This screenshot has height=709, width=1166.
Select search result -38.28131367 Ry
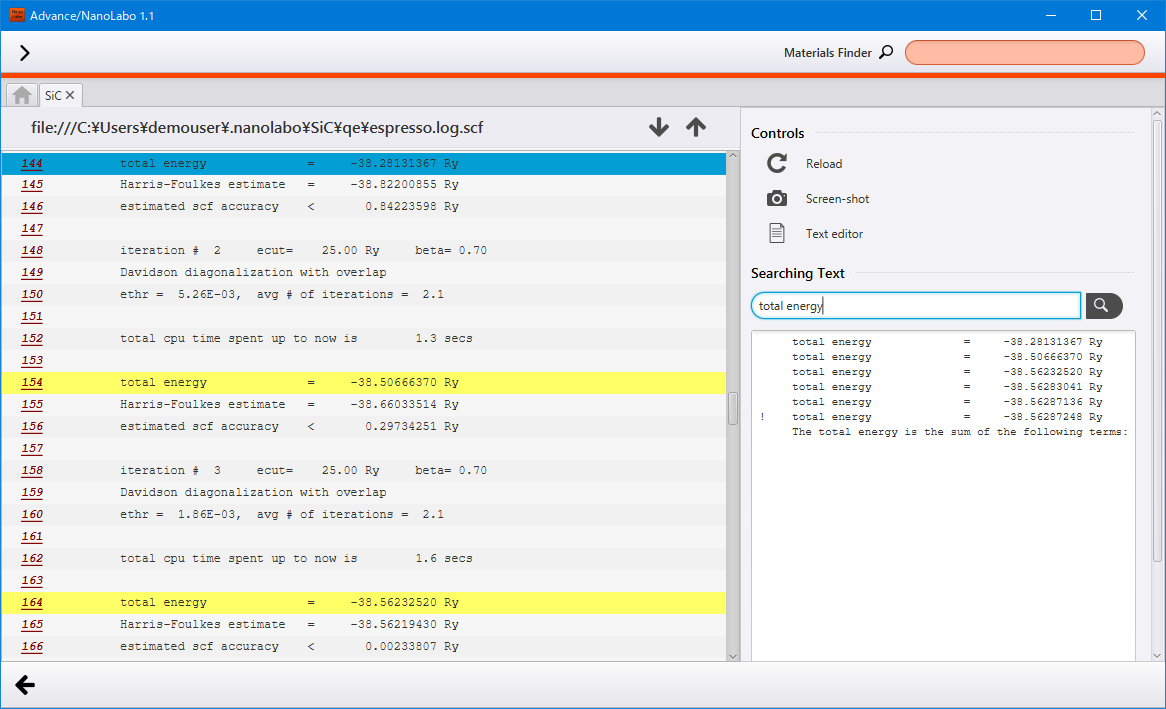(946, 341)
